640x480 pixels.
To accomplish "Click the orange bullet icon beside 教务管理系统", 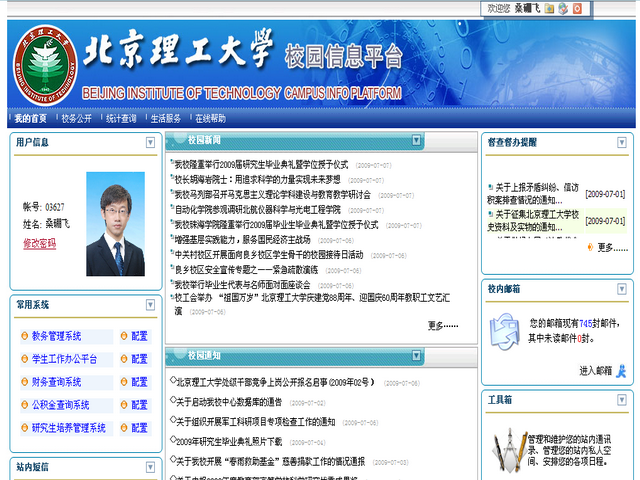I will (25, 337).
